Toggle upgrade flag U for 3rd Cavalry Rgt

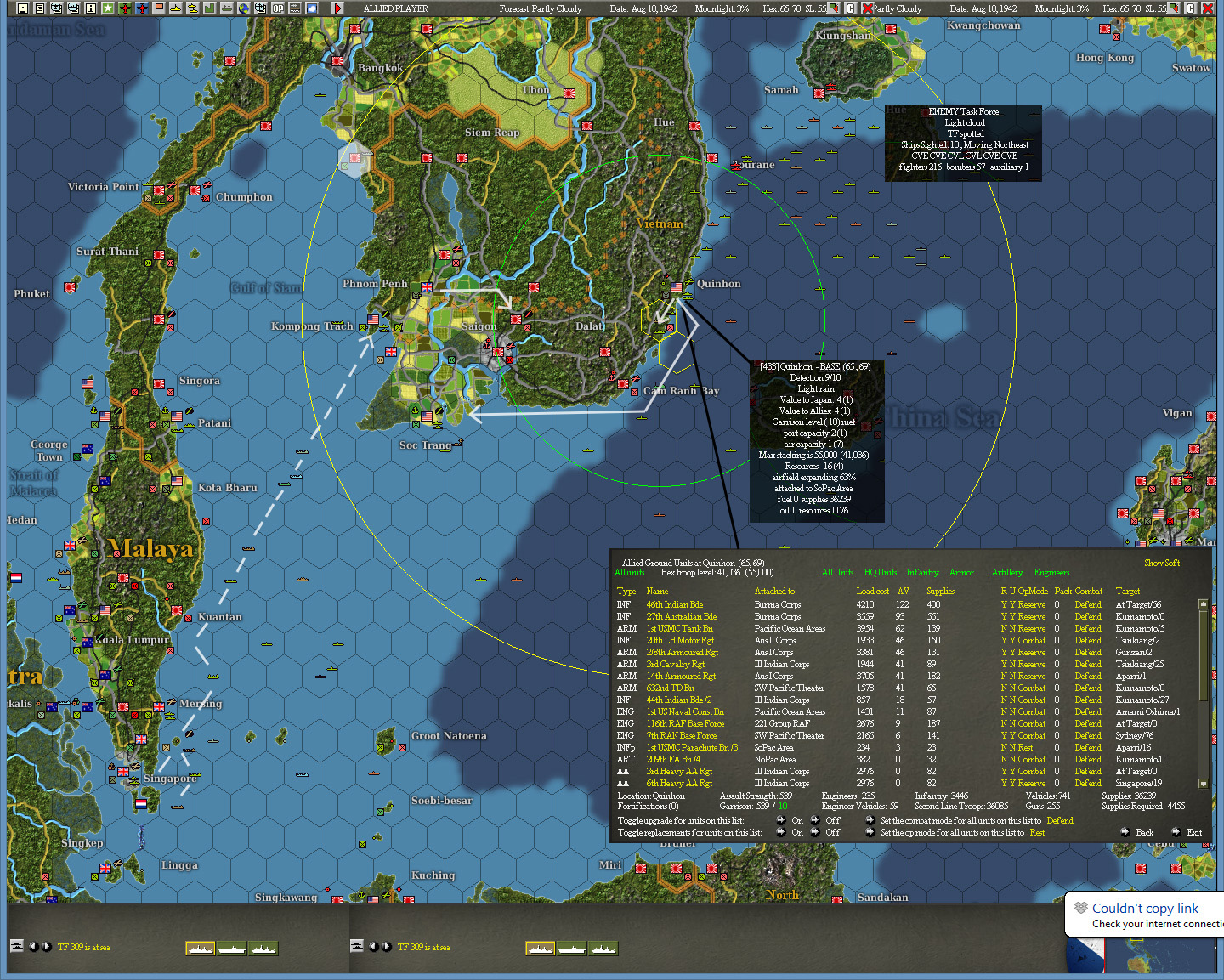[x=1012, y=665]
